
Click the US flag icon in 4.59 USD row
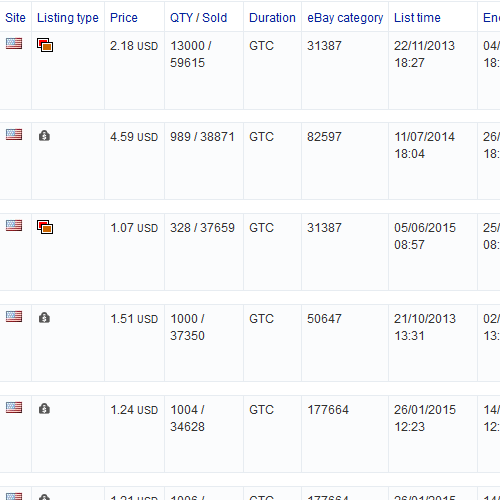click(x=14, y=135)
